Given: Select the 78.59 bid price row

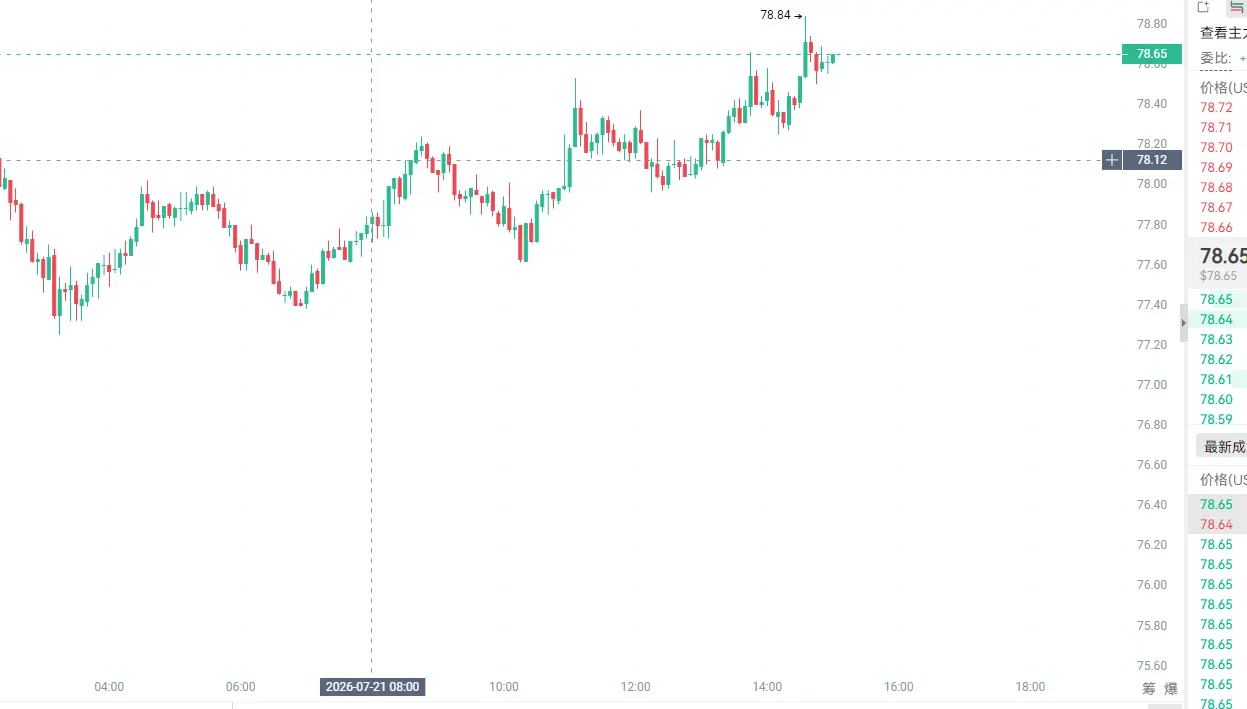Looking at the screenshot, I should [x=1216, y=419].
